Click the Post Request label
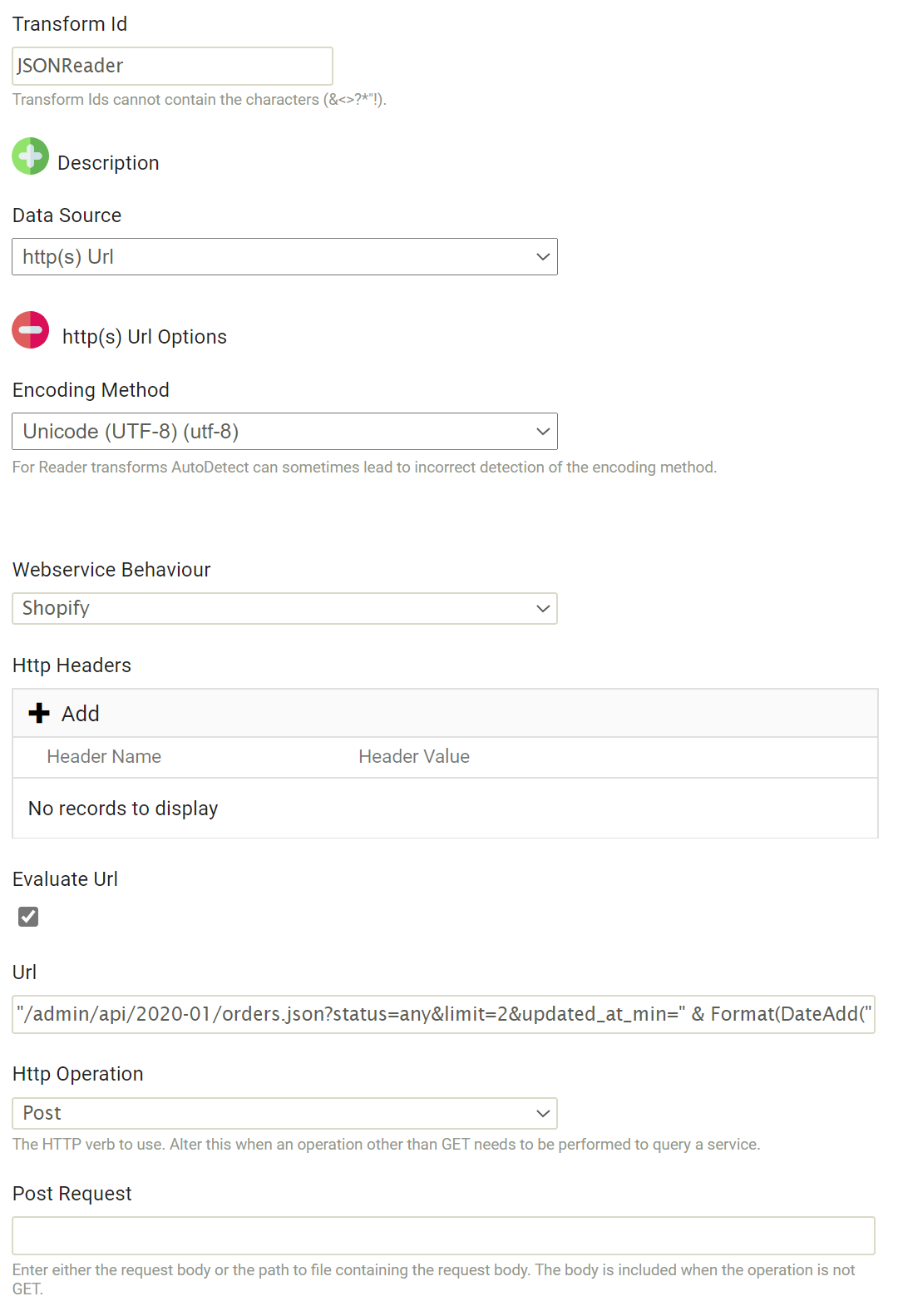This screenshot has width=898, height=1316. [x=72, y=1194]
